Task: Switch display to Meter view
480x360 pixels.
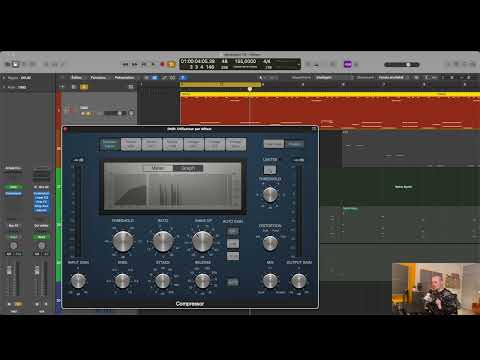Action: click(158, 168)
